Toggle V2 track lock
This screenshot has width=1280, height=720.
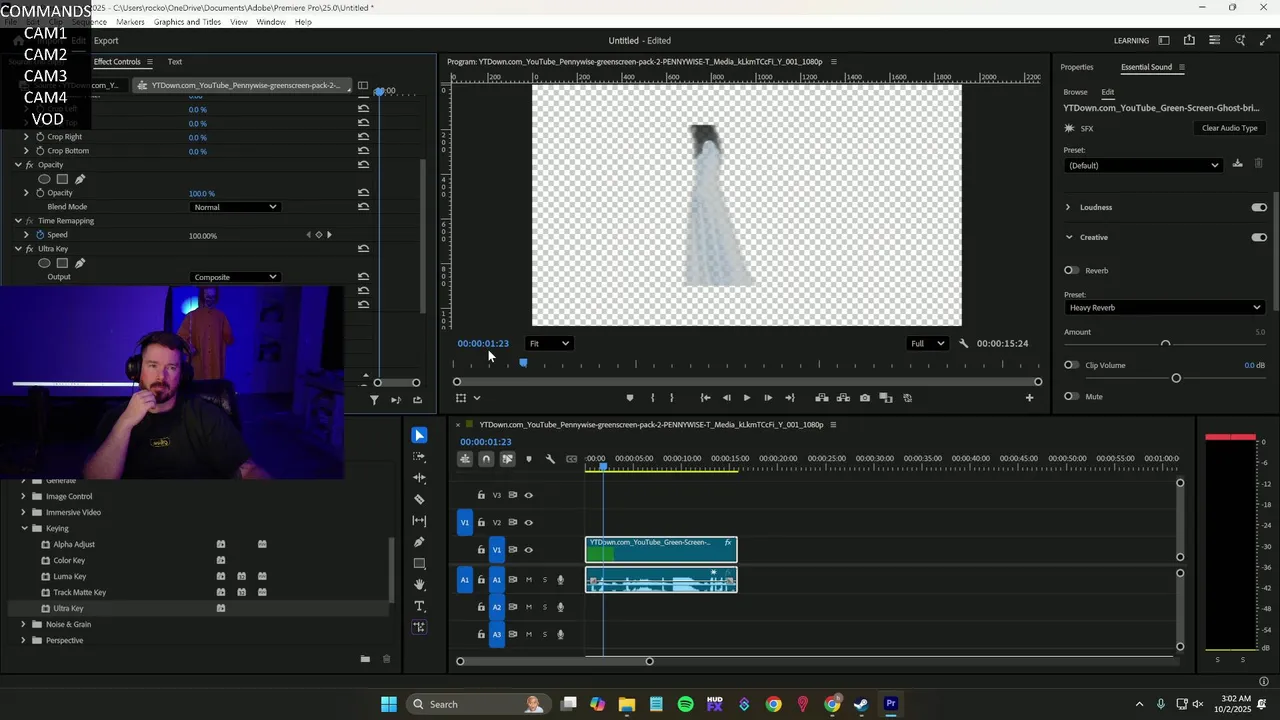pos(481,522)
